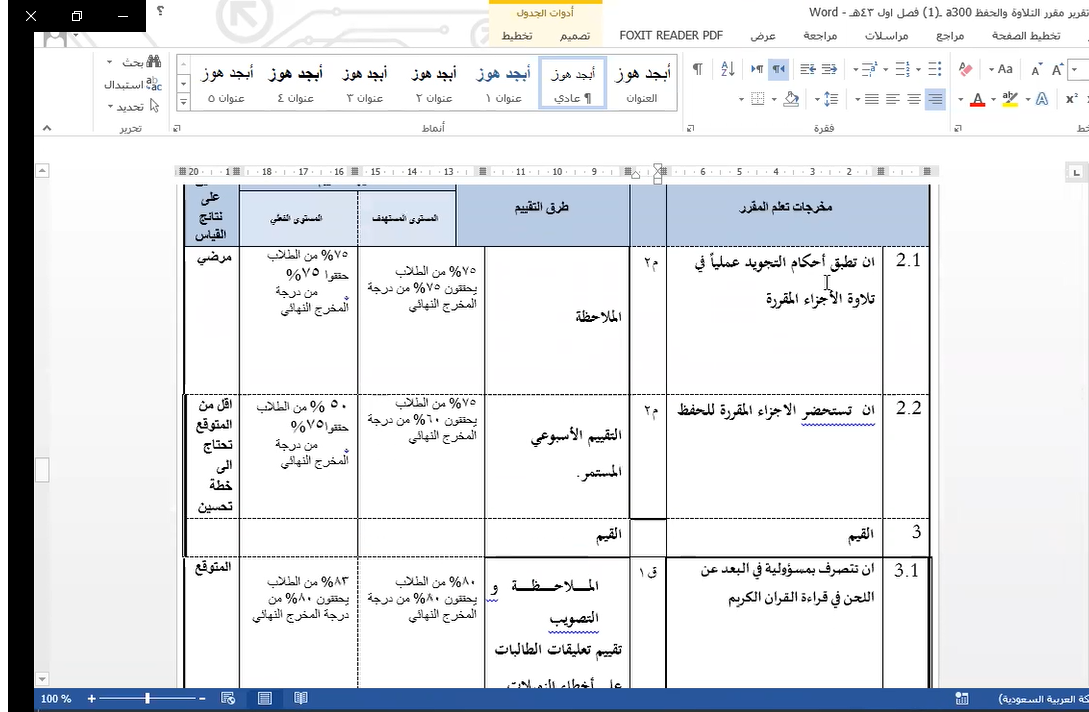Click the justify text alignment icon

click(x=870, y=99)
